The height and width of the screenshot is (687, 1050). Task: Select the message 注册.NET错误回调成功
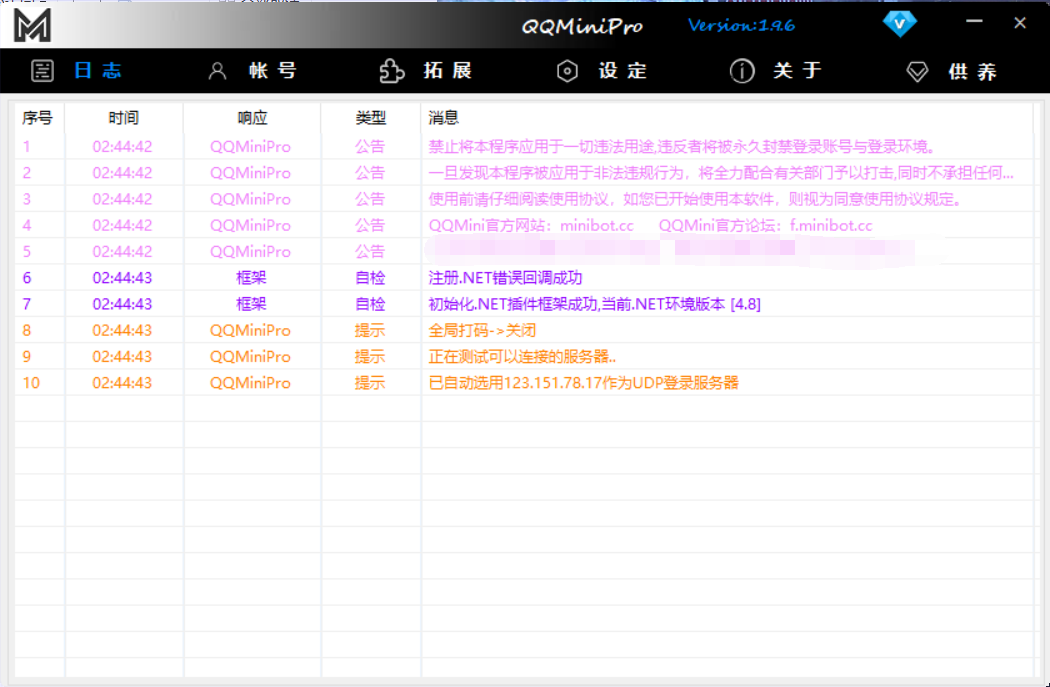505,278
